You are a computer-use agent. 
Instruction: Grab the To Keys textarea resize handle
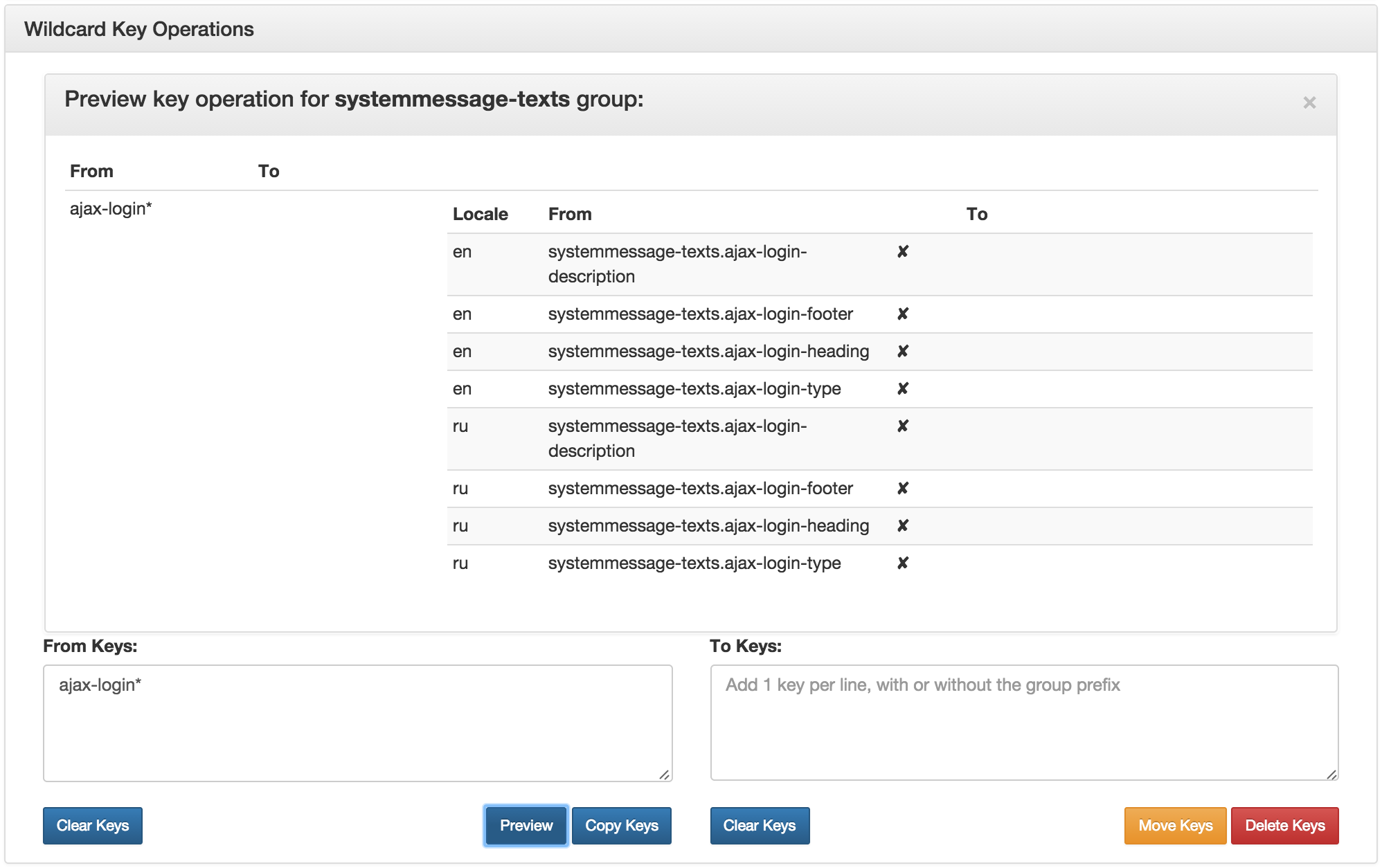(1331, 774)
